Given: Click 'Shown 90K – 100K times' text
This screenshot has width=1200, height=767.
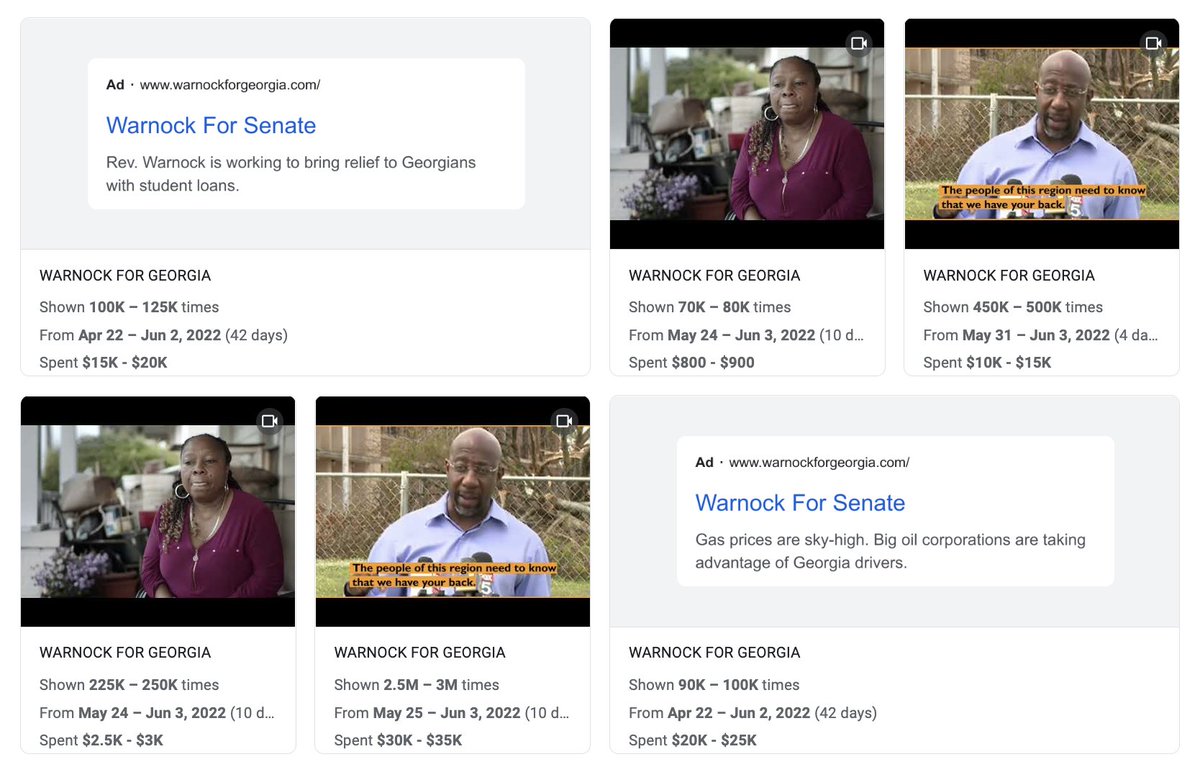Looking at the screenshot, I should 714,685.
